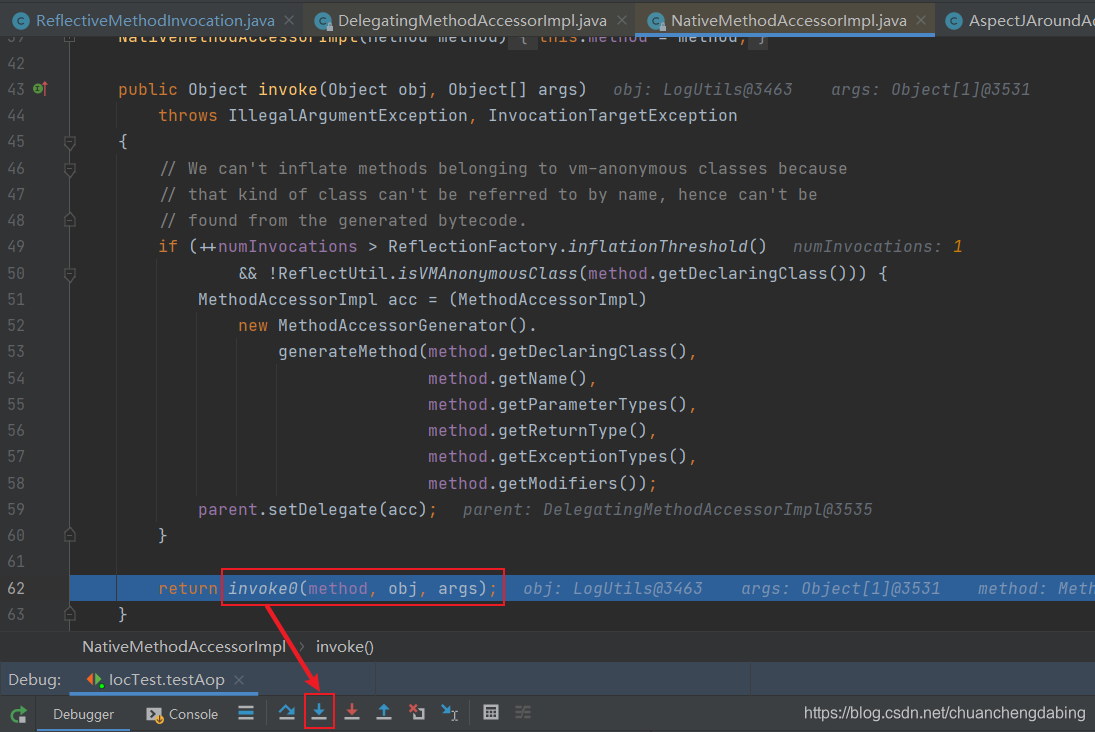Click IllegalArgumentException on line 44
The height and width of the screenshot is (732, 1095).
click(348, 115)
